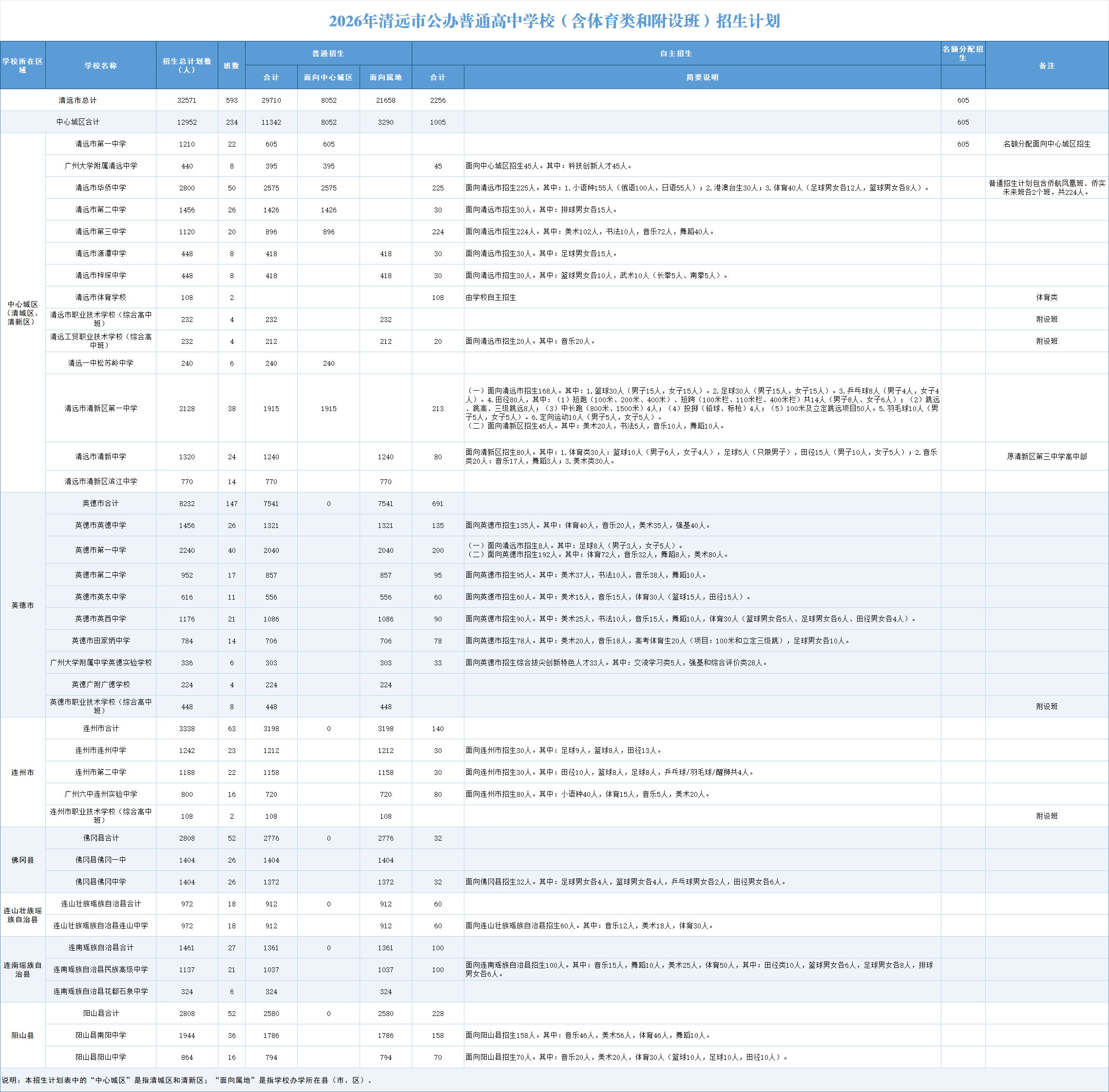Viewport: 1109px width, 1092px height.
Task: Click the 招生总计划数 column header
Action: pos(187,65)
